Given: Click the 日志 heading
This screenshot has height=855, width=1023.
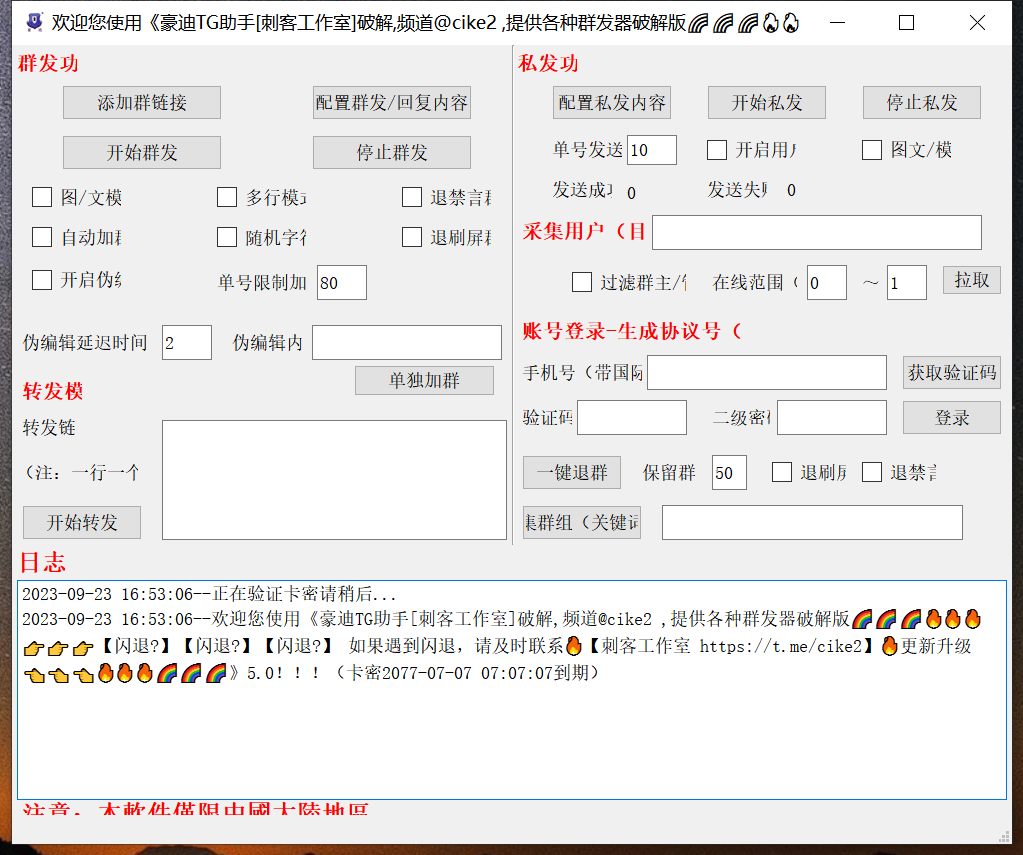Looking at the screenshot, I should click(x=43, y=562).
